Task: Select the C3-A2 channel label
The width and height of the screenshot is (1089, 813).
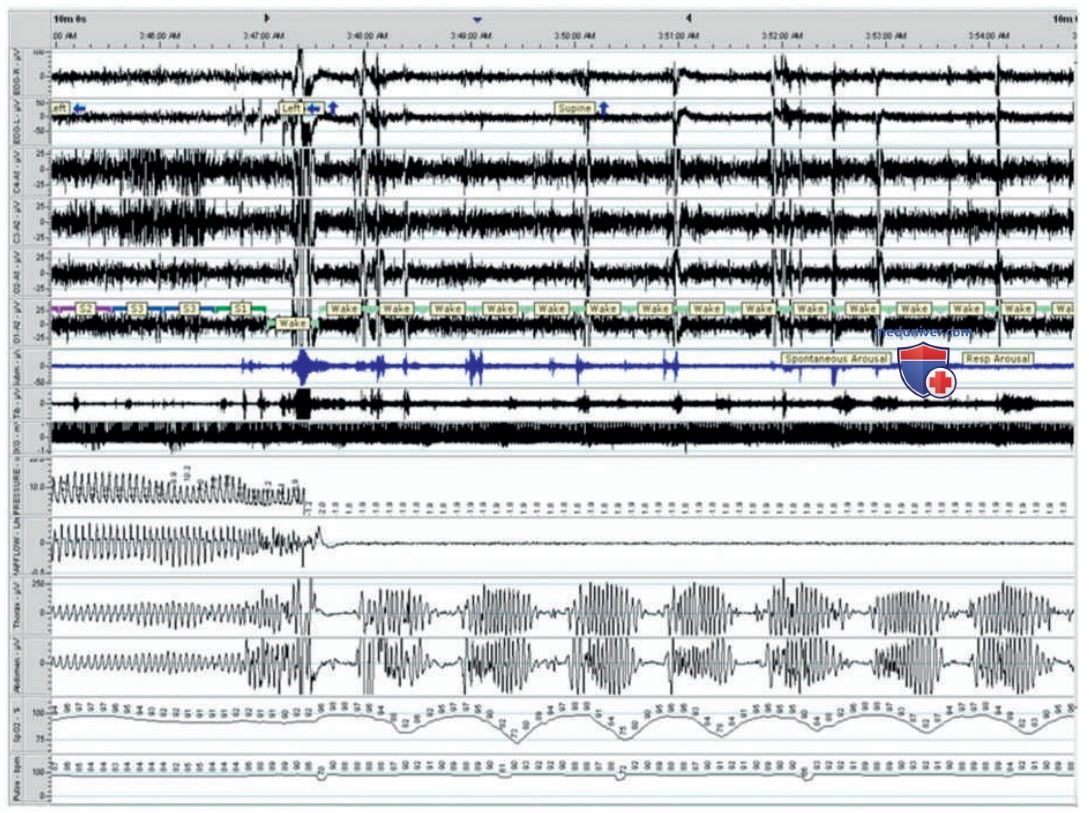Action: (19, 222)
